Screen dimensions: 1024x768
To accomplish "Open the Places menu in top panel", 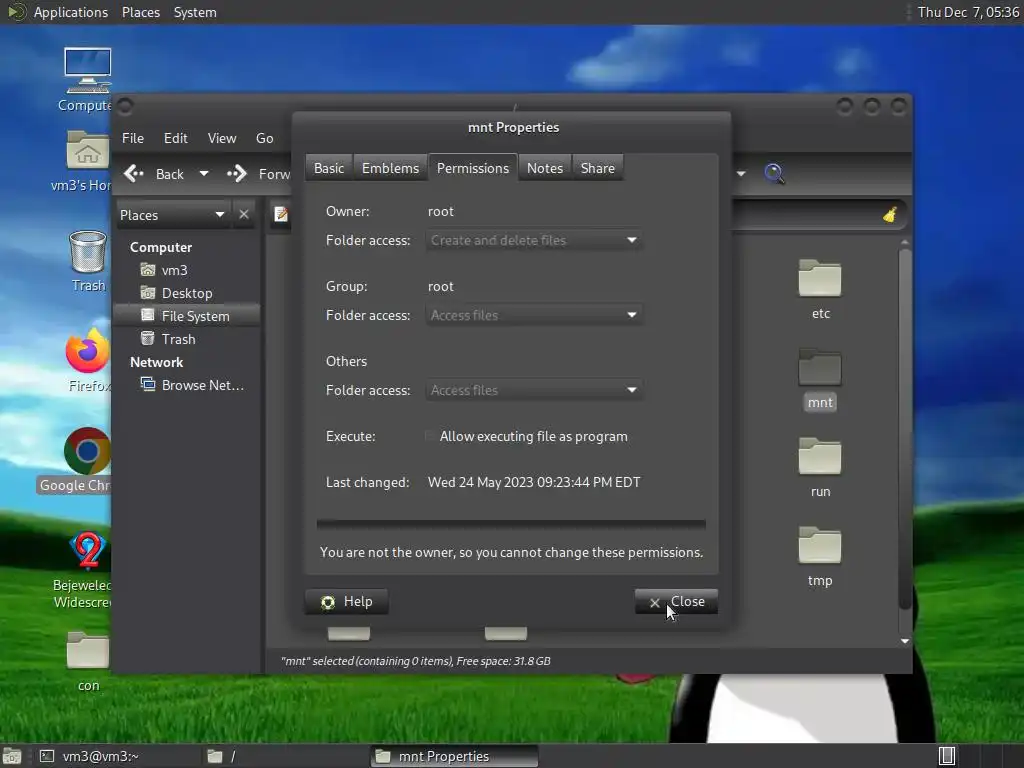I will click(141, 12).
